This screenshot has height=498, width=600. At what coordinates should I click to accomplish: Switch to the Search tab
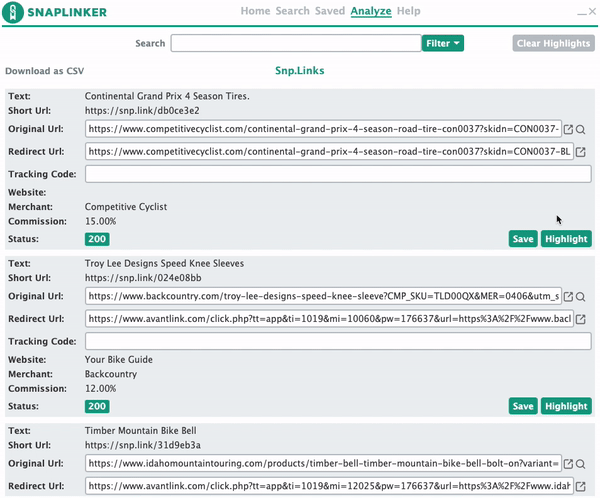(x=292, y=11)
